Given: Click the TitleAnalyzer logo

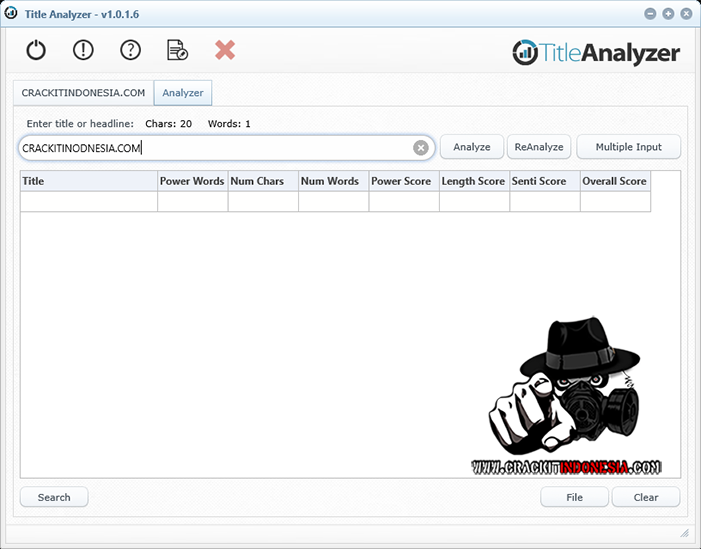Looking at the screenshot, I should click(596, 53).
